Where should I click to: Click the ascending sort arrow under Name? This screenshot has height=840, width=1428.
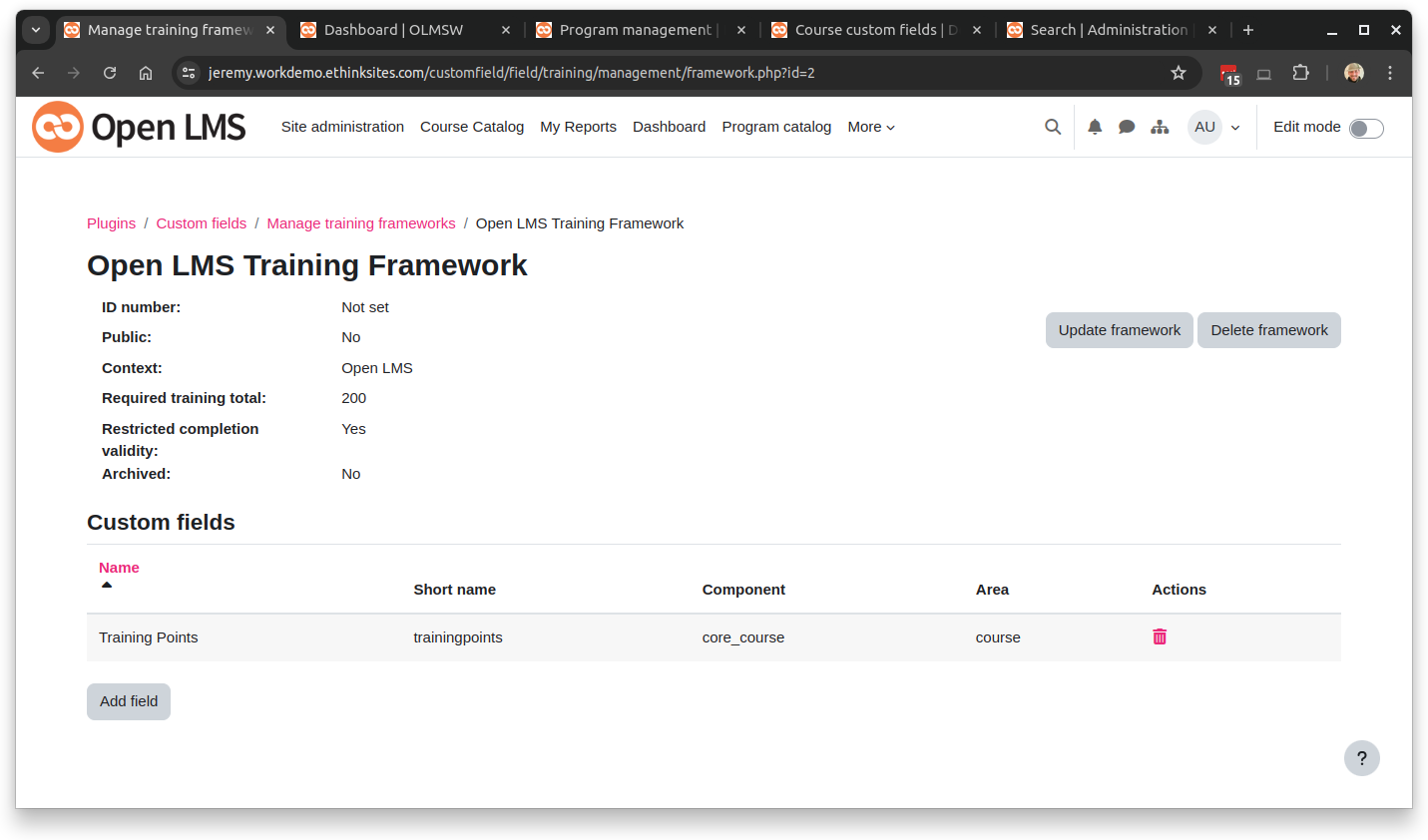pyautogui.click(x=107, y=585)
